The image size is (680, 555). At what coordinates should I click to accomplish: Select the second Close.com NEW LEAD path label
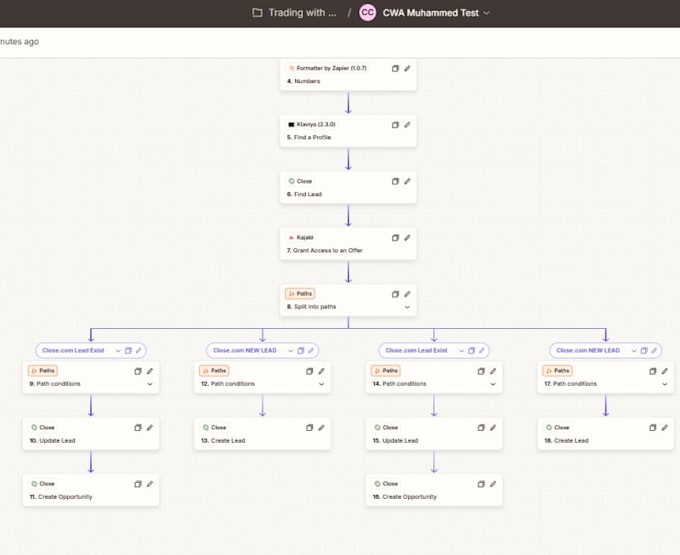(x=588, y=350)
